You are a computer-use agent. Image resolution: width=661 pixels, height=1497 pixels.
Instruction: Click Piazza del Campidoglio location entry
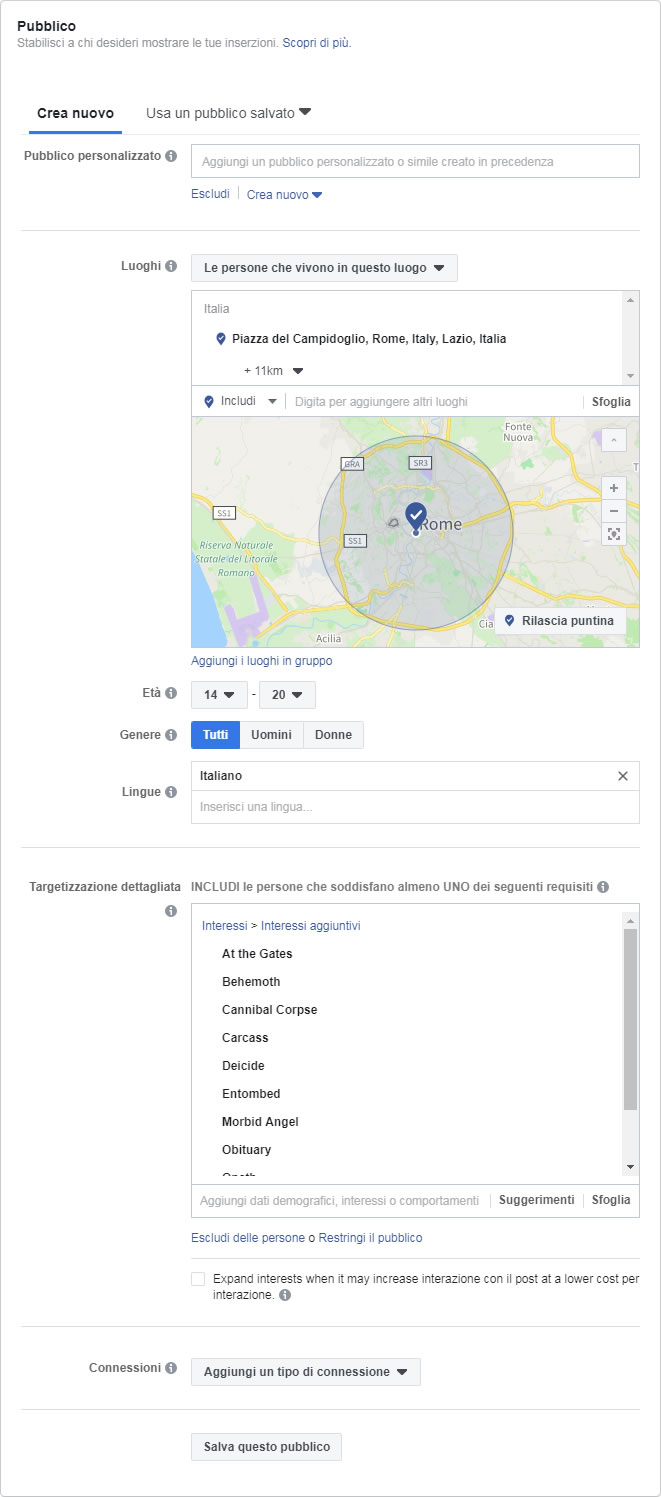[x=369, y=339]
